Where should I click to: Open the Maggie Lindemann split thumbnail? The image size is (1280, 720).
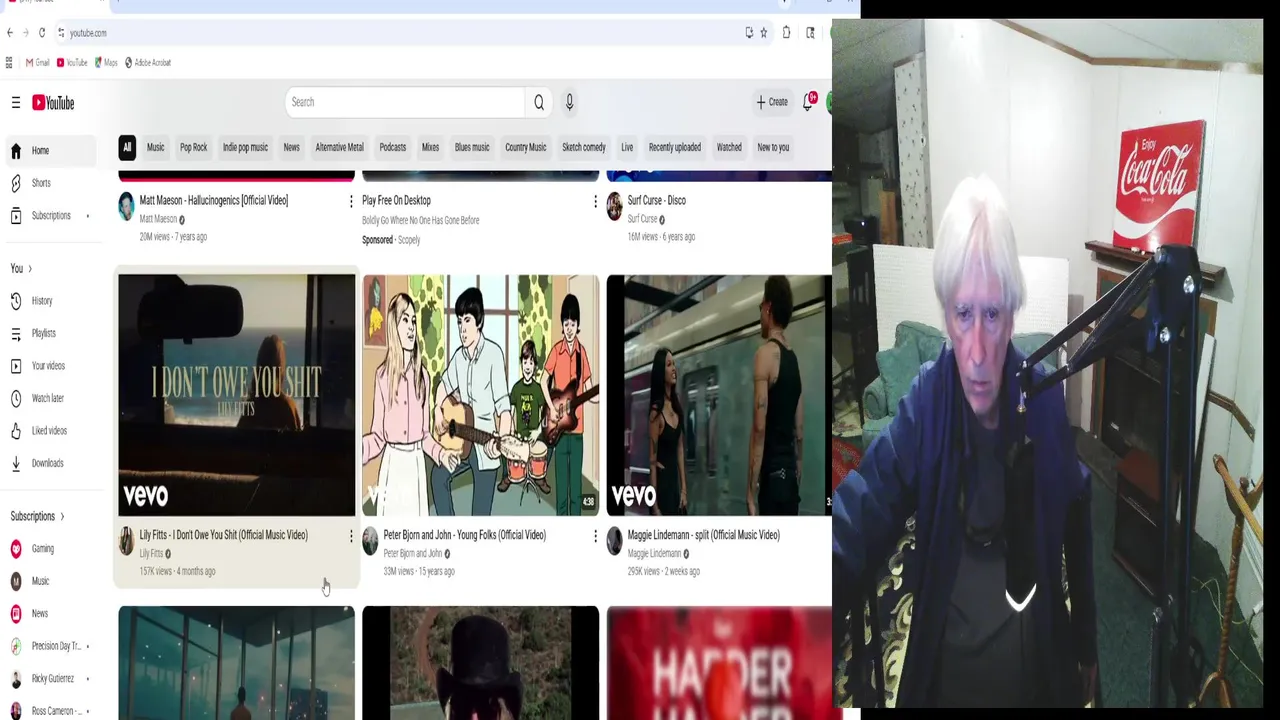pyautogui.click(x=719, y=395)
